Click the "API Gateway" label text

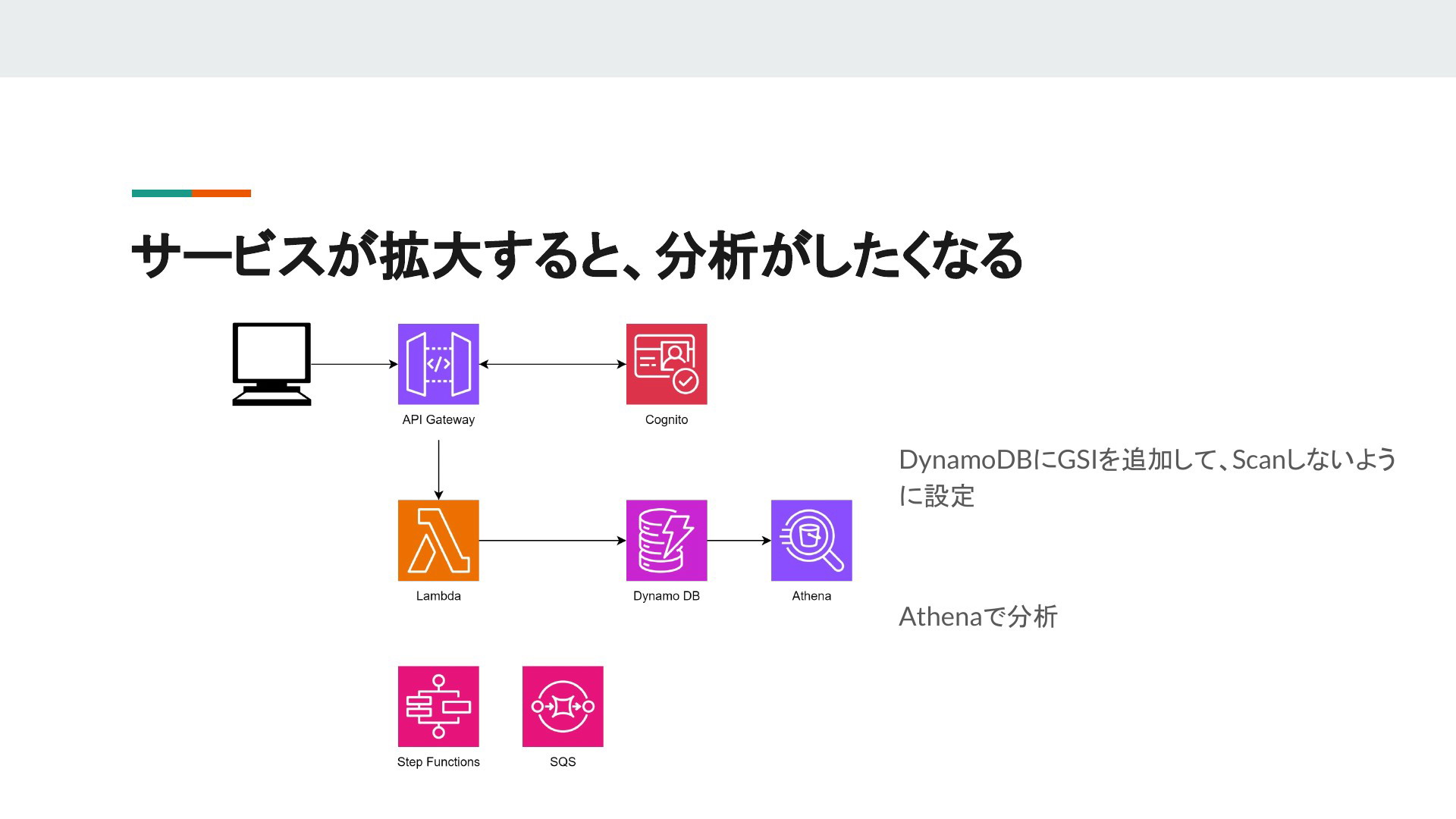point(438,420)
